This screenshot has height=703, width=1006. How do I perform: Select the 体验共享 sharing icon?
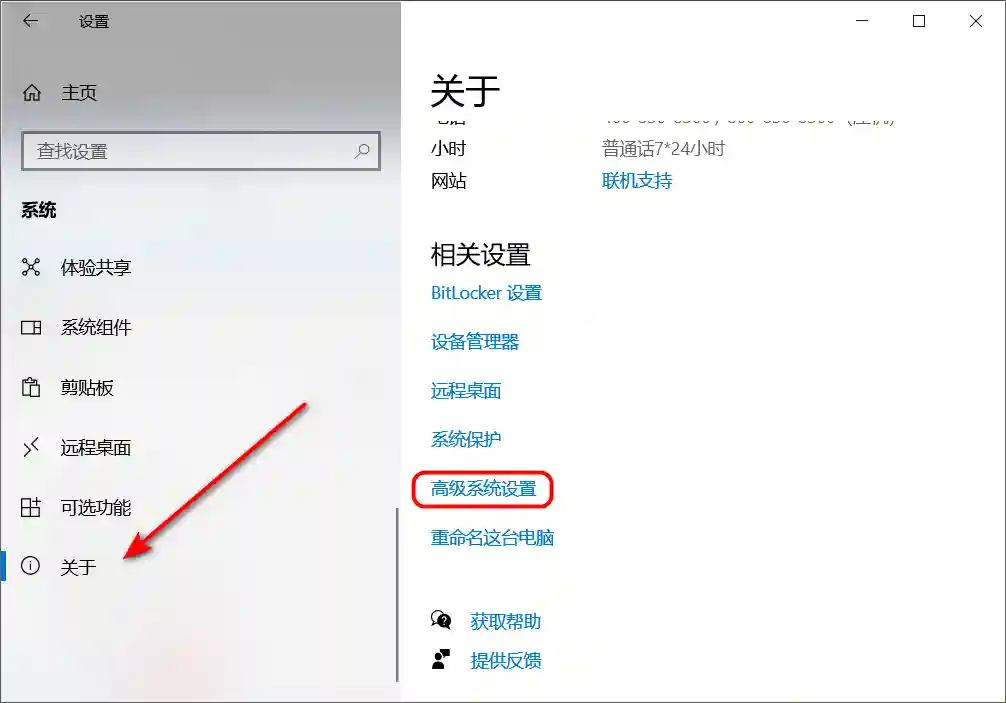(31, 267)
